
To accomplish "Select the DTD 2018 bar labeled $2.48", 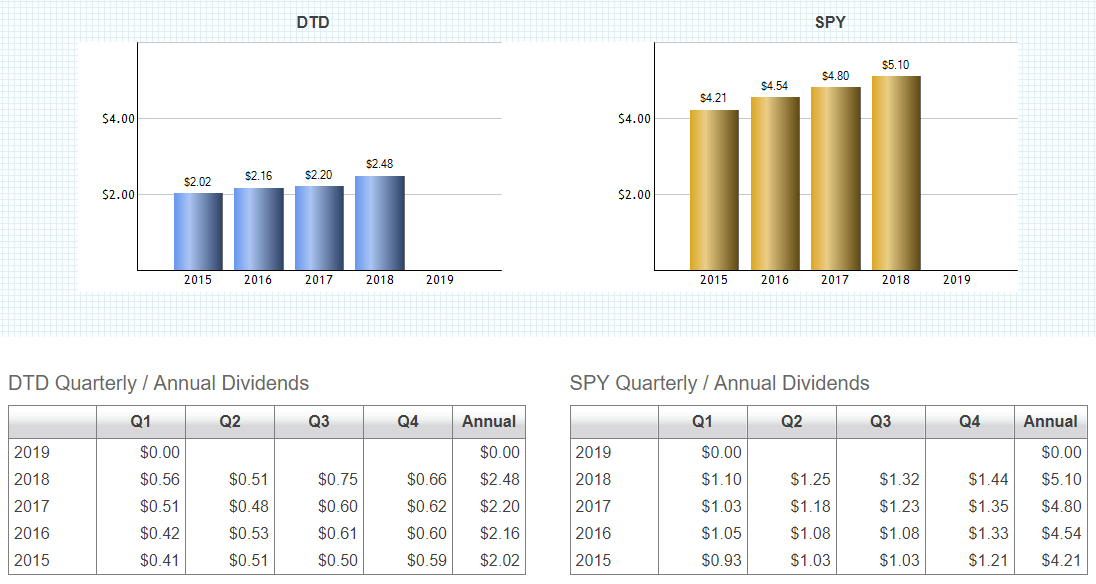I will [x=380, y=223].
